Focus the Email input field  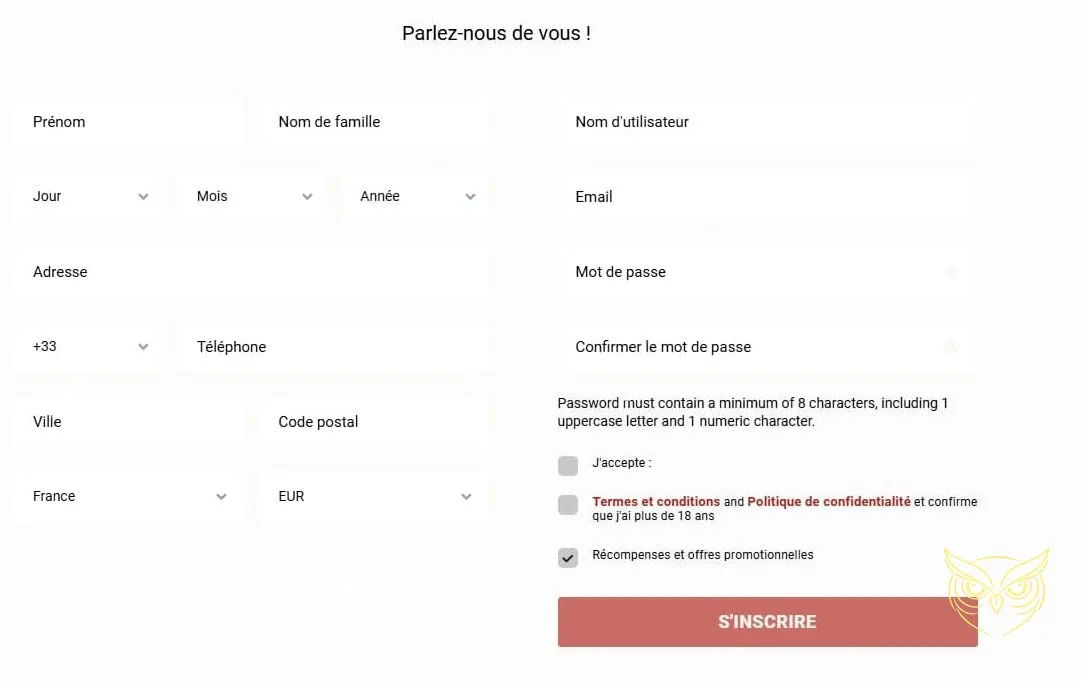click(767, 197)
